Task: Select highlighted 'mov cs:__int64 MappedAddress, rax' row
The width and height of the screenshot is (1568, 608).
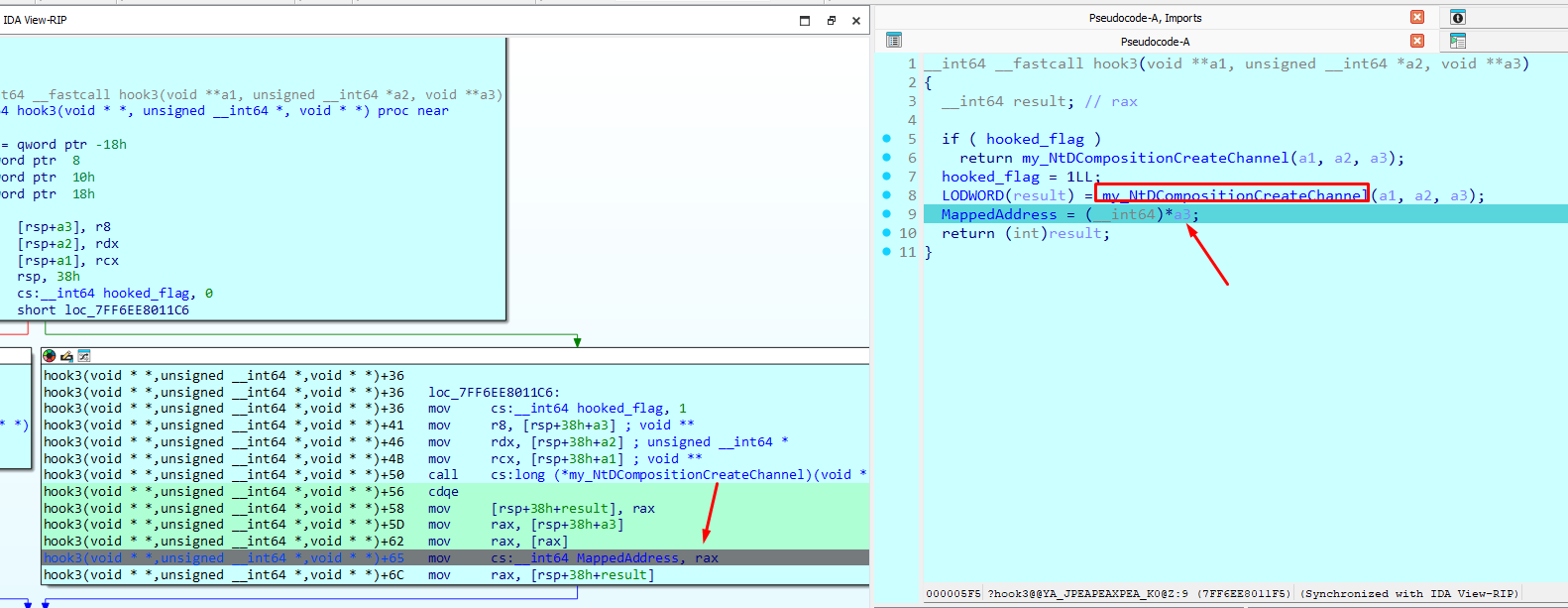Action: coord(455,558)
